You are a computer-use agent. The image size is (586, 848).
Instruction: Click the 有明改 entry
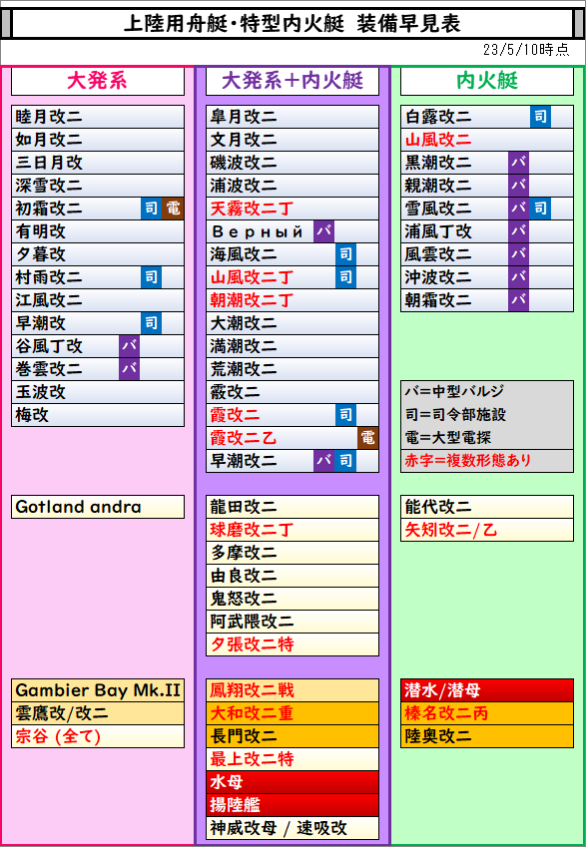[x=98, y=231]
